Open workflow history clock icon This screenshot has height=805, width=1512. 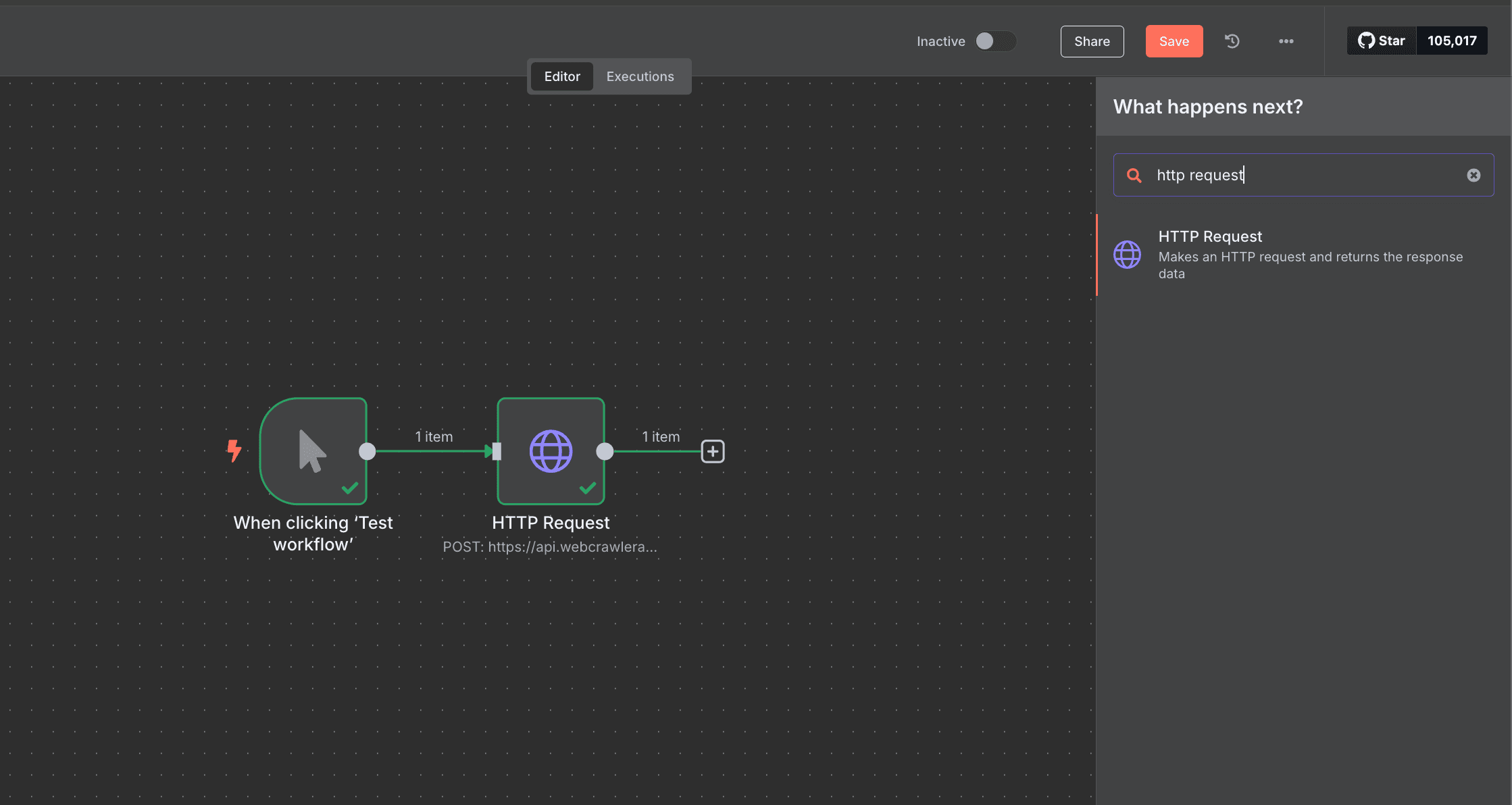(1232, 41)
